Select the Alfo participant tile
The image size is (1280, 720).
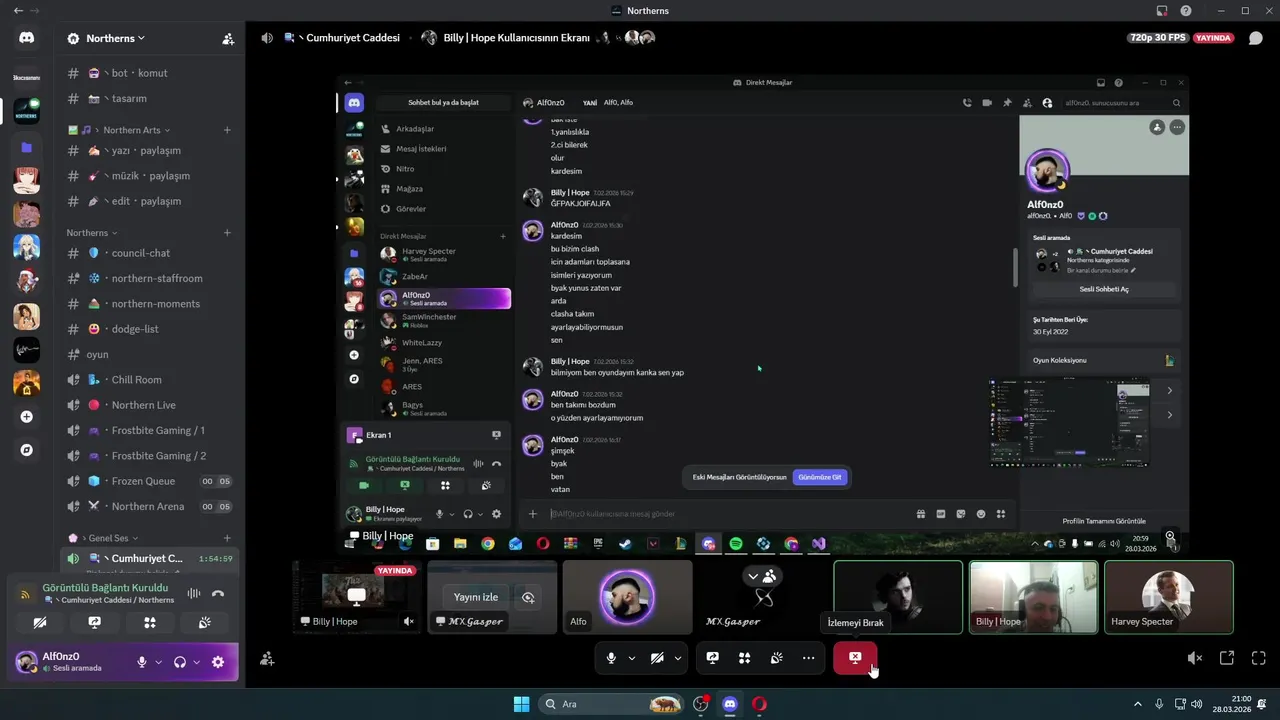click(627, 597)
